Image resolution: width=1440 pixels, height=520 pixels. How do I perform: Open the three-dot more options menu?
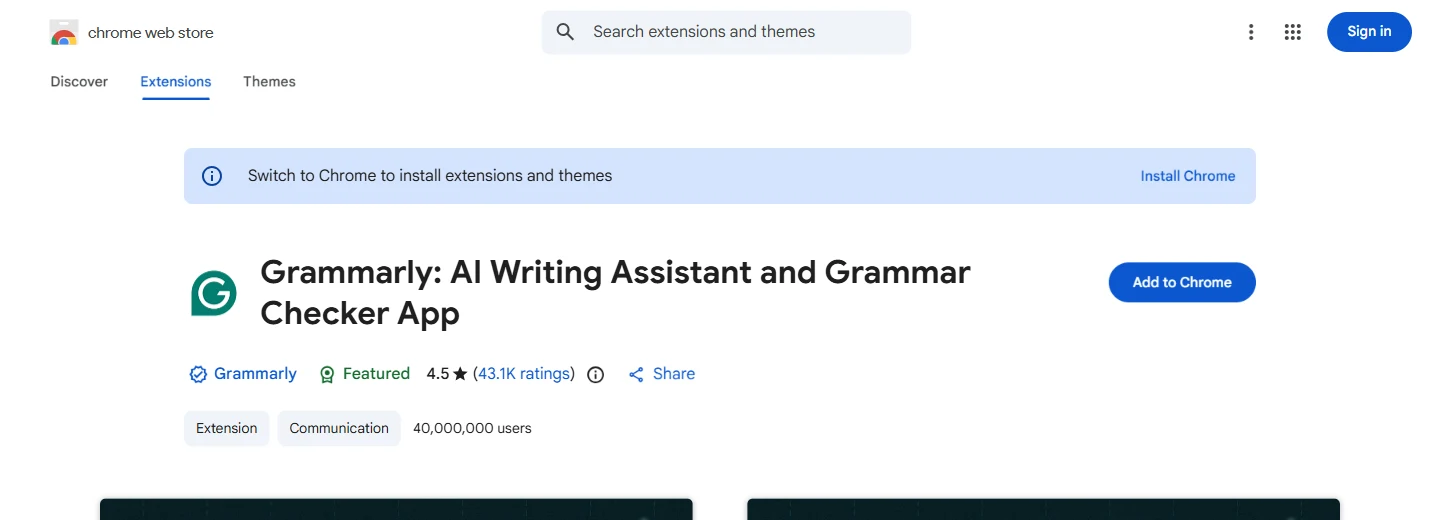[1250, 32]
